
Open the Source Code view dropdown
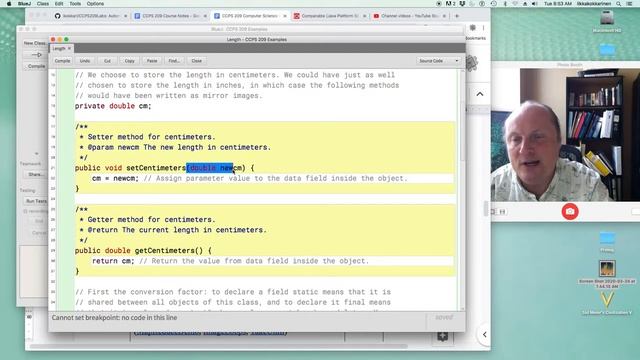pos(439,61)
